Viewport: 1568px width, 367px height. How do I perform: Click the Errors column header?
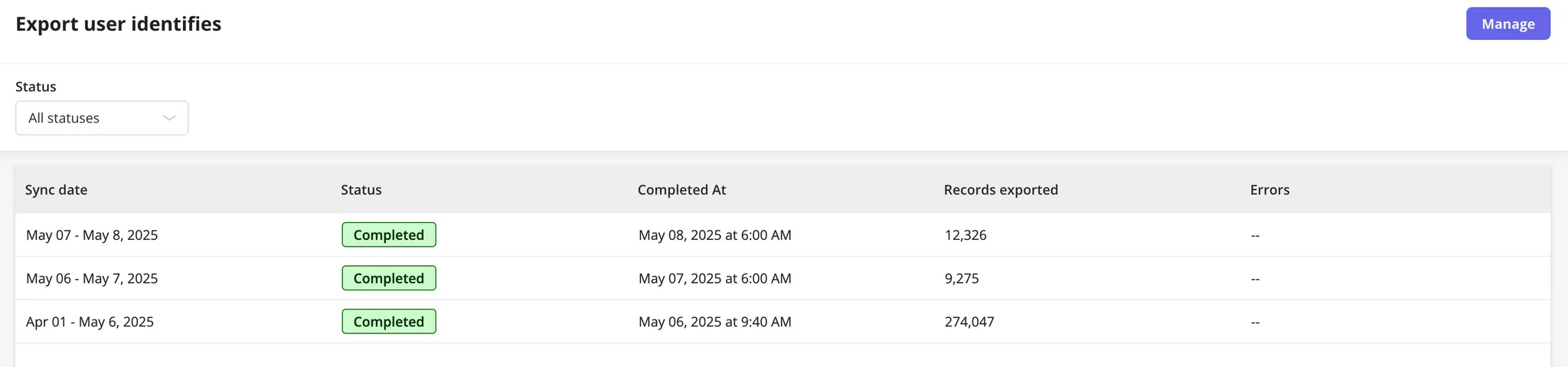tap(1269, 189)
